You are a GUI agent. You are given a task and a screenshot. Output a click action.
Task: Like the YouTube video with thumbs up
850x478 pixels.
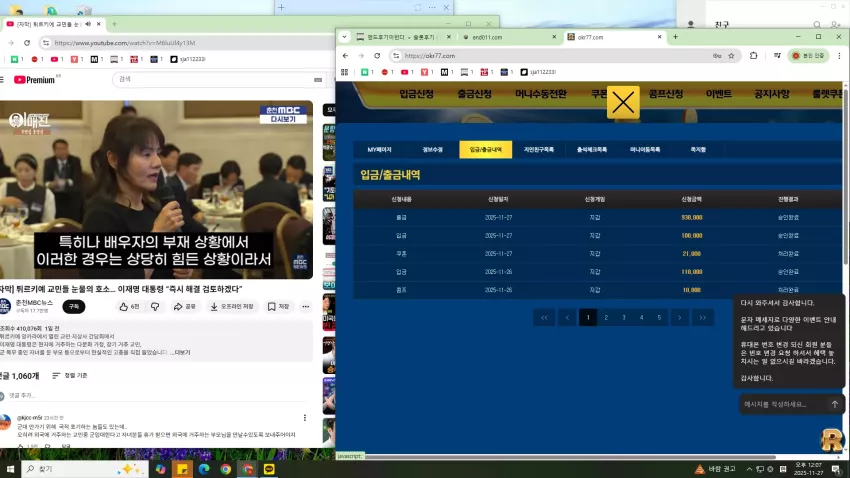point(130,307)
